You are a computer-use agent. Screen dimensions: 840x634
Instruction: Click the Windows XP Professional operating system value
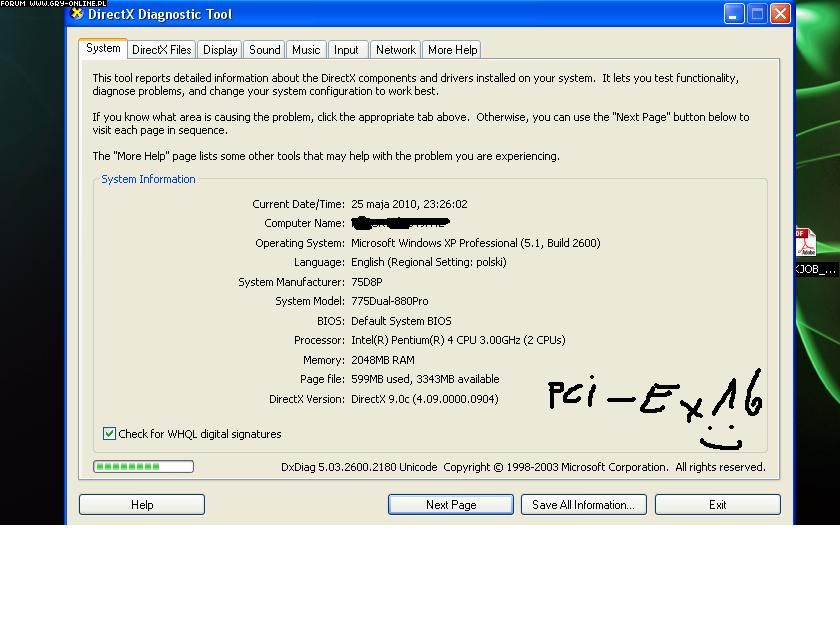(x=476, y=243)
